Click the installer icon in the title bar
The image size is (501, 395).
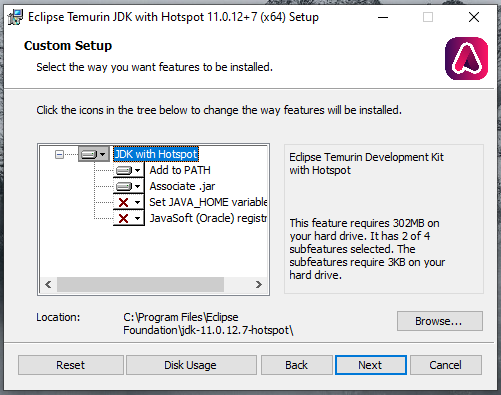15,17
